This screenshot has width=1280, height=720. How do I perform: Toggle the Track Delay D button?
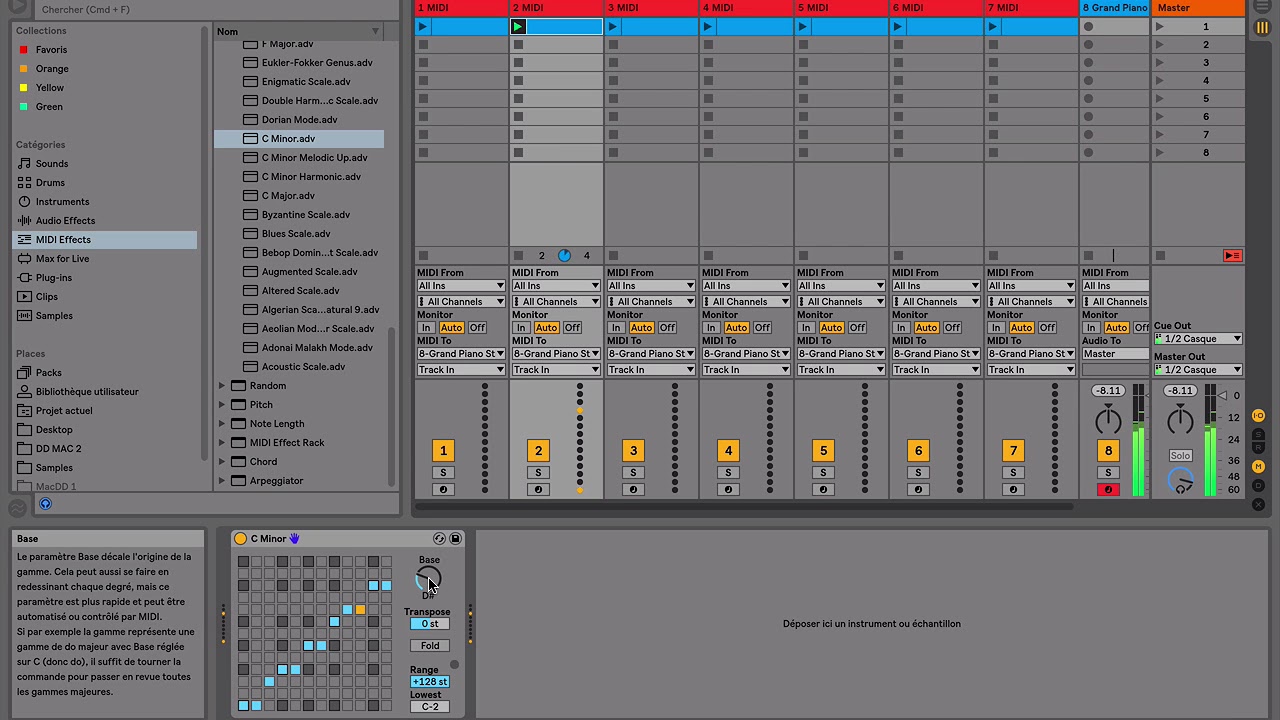pos(1259,486)
